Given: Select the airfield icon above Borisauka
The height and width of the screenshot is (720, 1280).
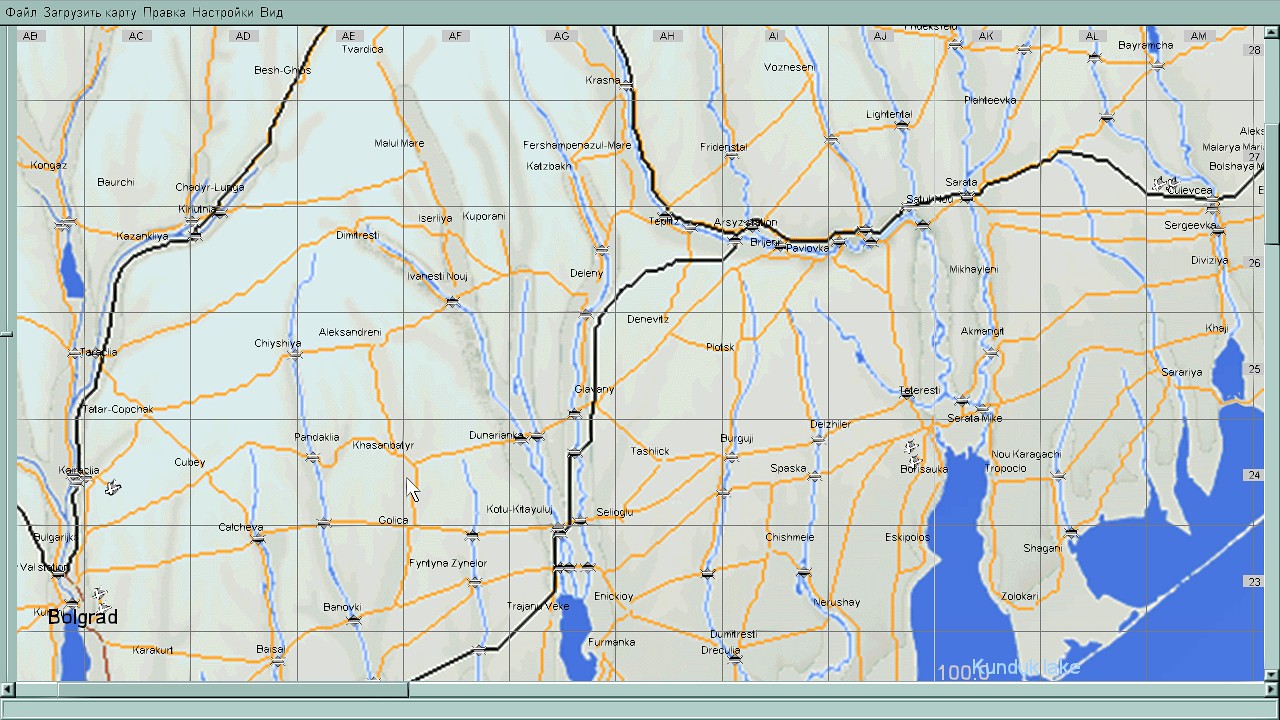Looking at the screenshot, I should click(911, 447).
